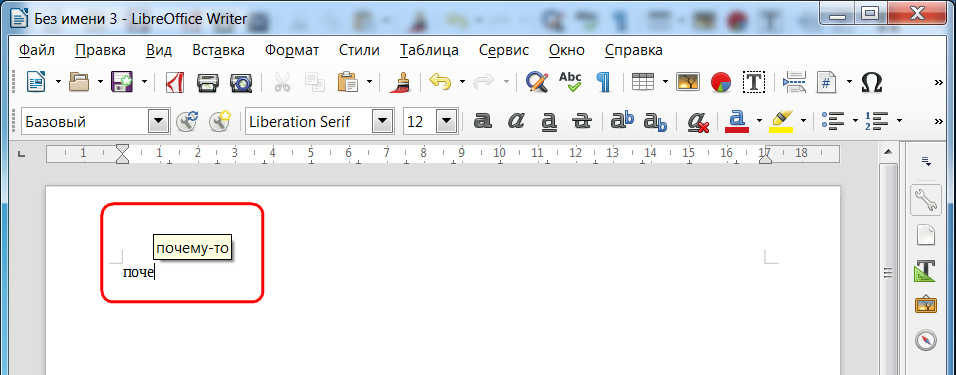Run the Spelling check Abc icon
Image resolution: width=956 pixels, height=375 pixels.
point(571,82)
